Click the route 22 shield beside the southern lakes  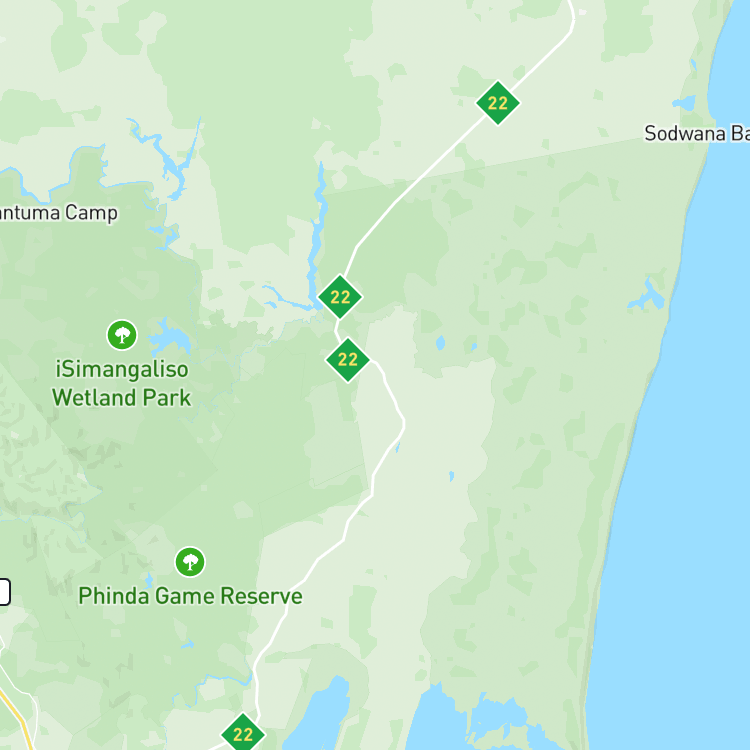(x=243, y=733)
